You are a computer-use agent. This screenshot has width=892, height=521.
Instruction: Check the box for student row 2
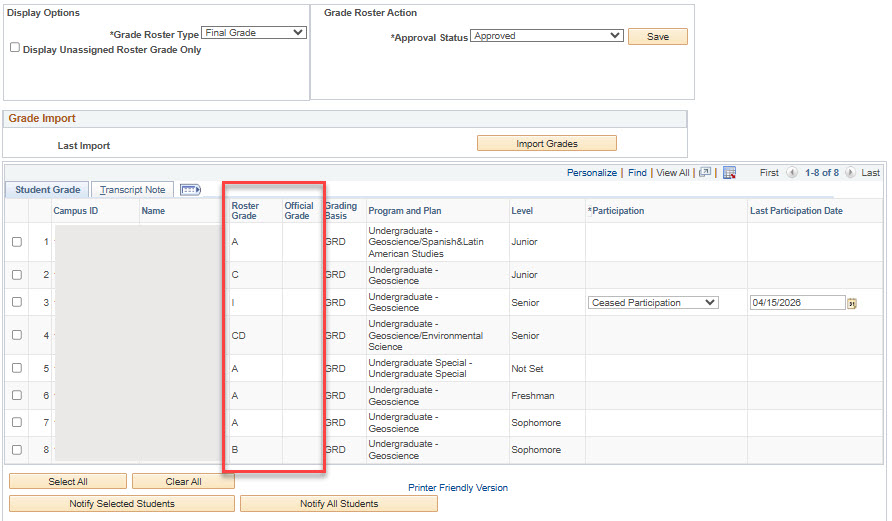(x=17, y=275)
